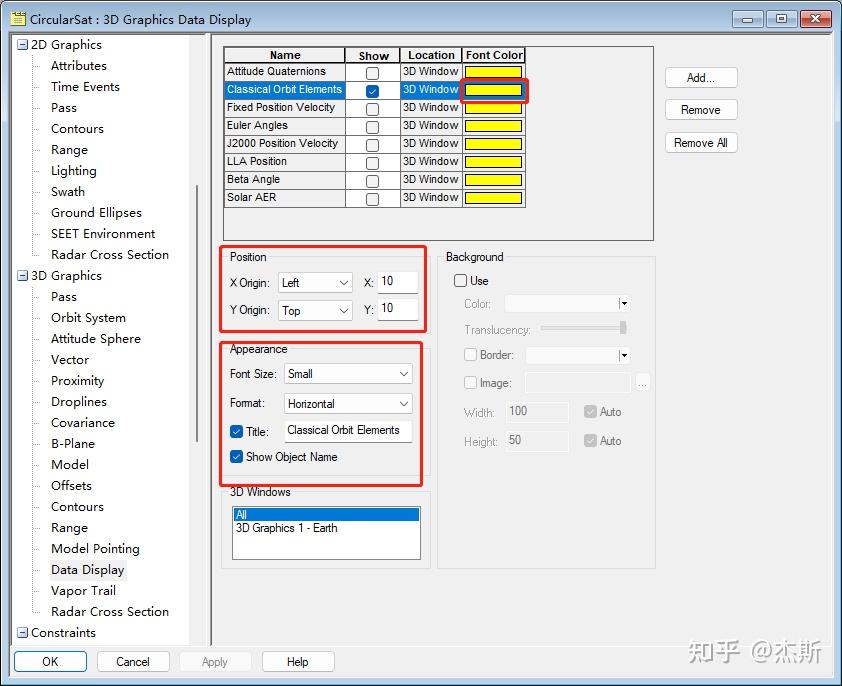Click the Solar AER font color swatch

tap(493, 198)
